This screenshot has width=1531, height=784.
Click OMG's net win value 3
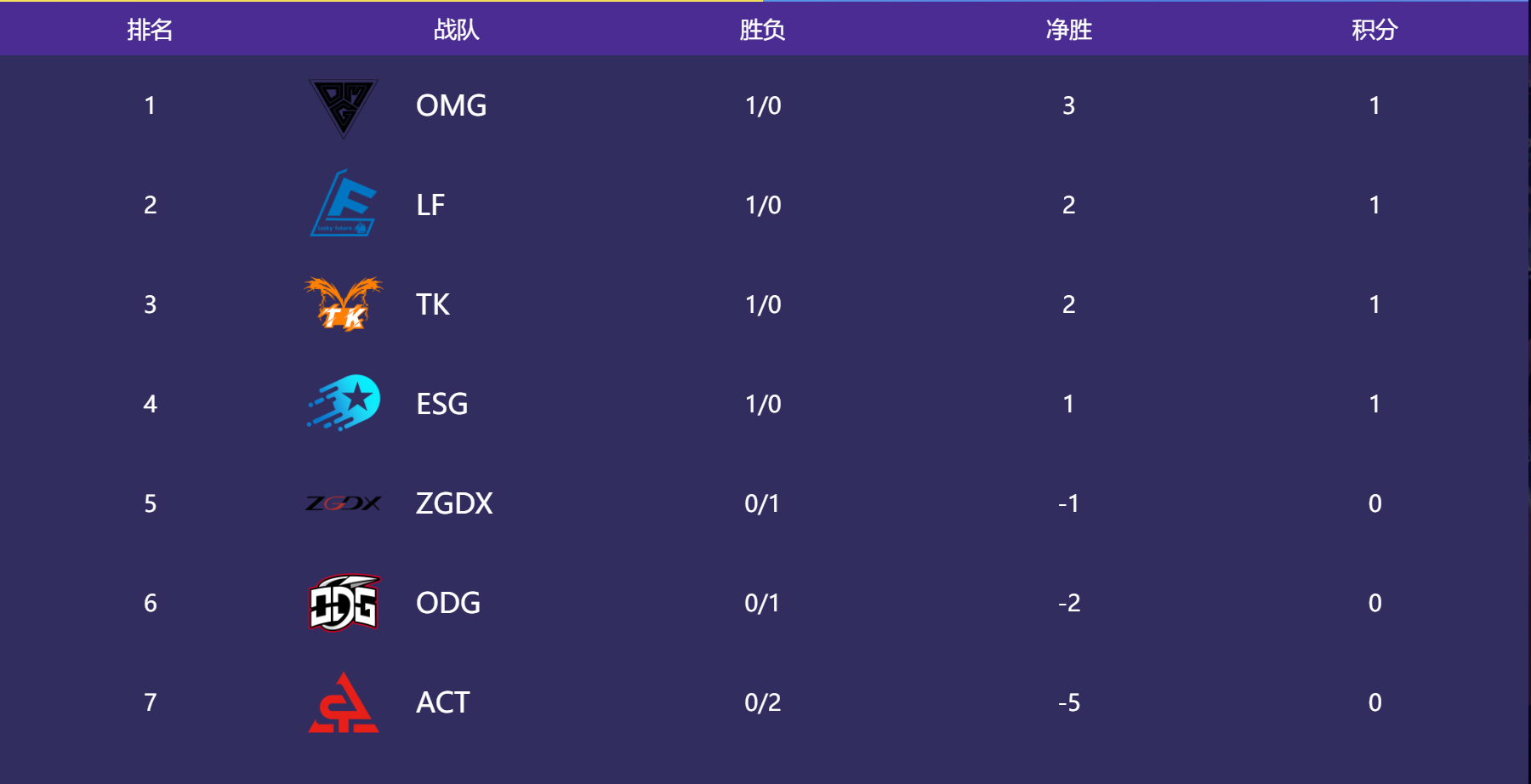(1069, 105)
